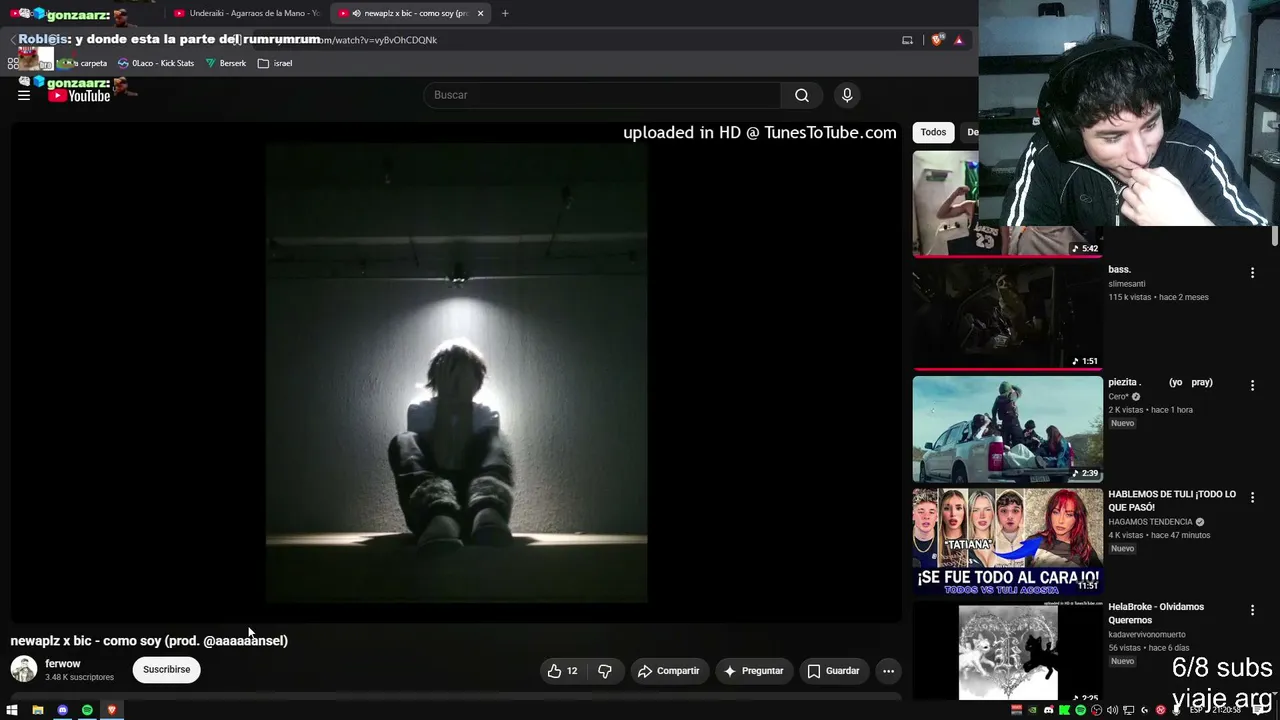Screen dimensions: 1280x720
Task: Open the bass. video thumbnail
Action: [x=1007, y=317]
